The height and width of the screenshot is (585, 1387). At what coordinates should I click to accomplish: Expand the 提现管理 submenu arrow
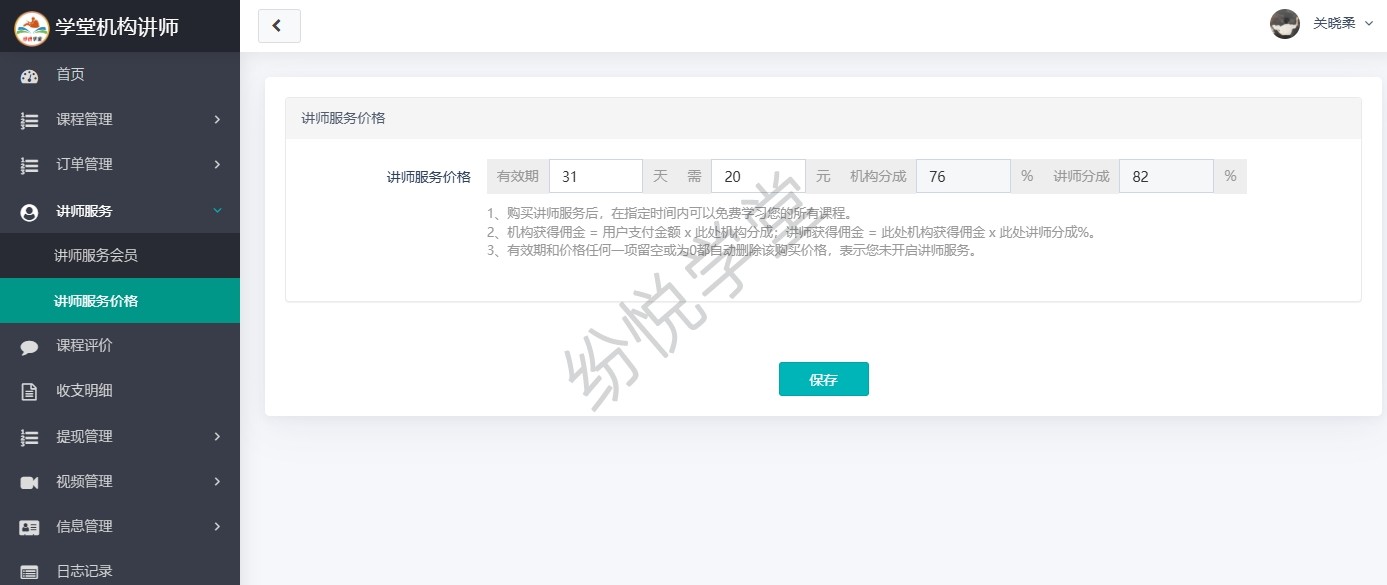click(217, 437)
